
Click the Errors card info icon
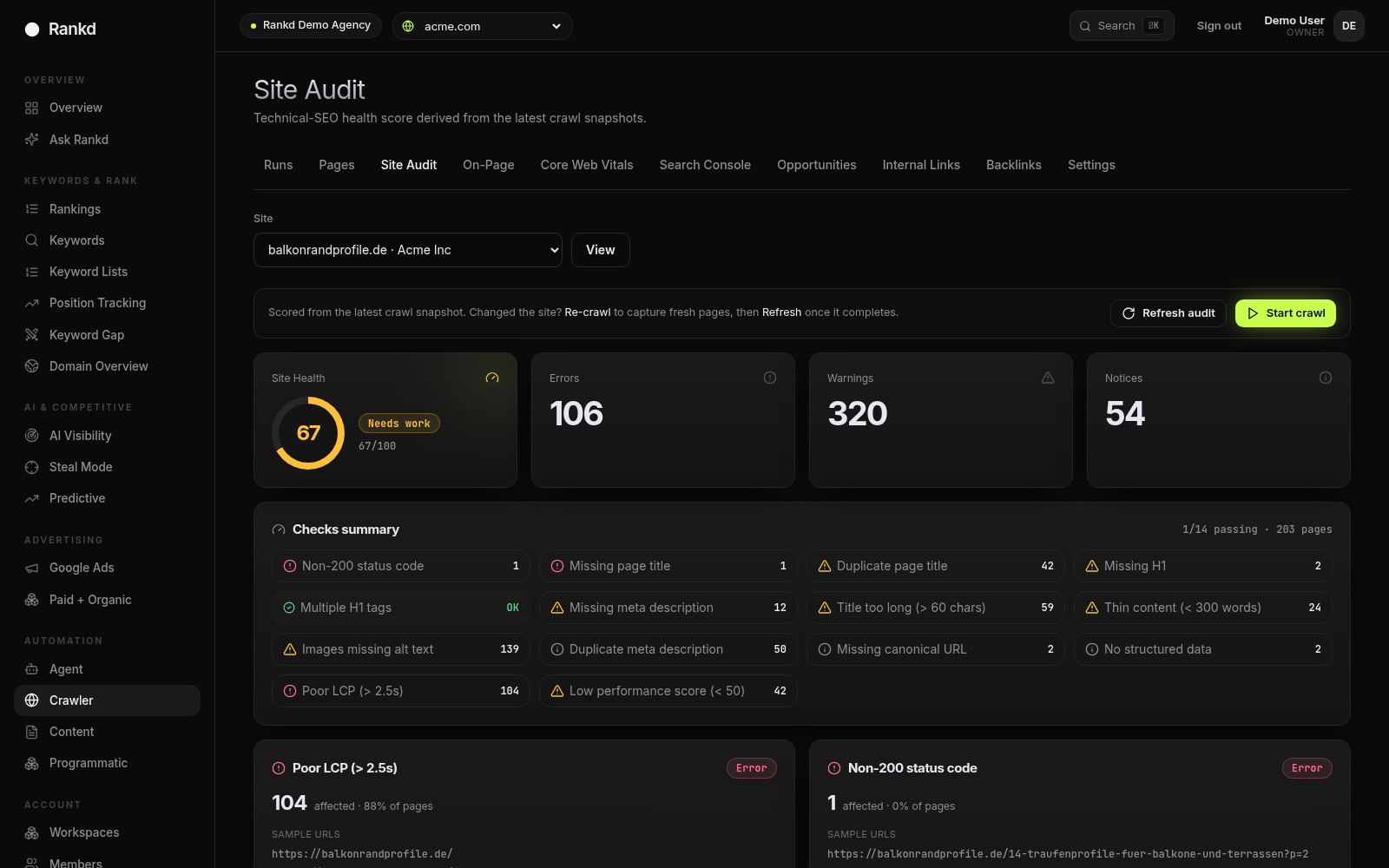770,378
